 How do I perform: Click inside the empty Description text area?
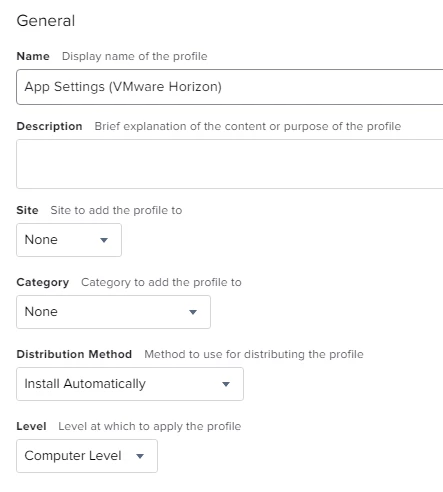pos(230,164)
